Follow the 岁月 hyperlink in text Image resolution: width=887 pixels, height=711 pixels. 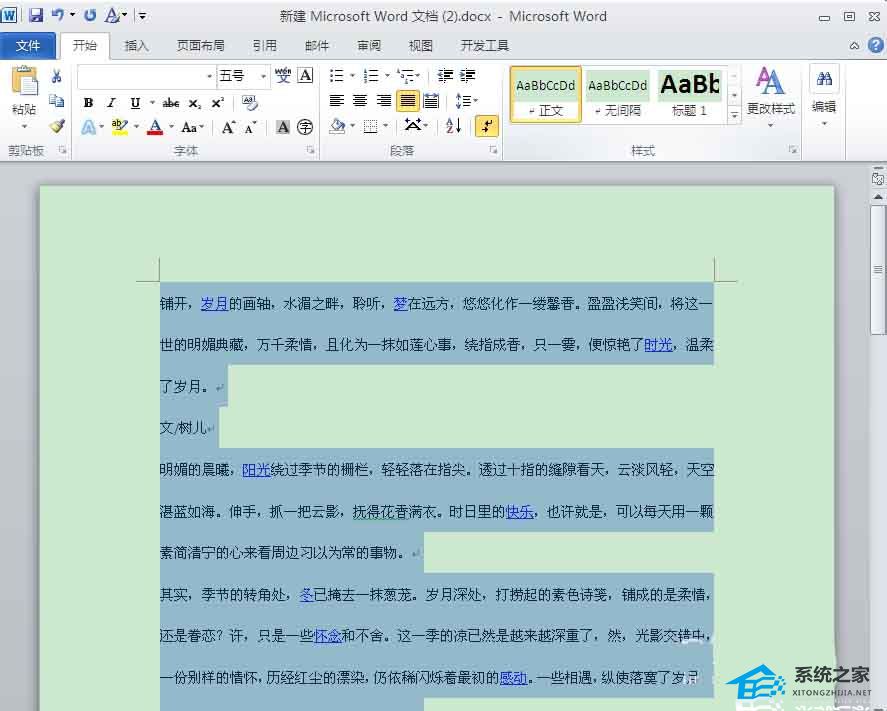[214, 304]
